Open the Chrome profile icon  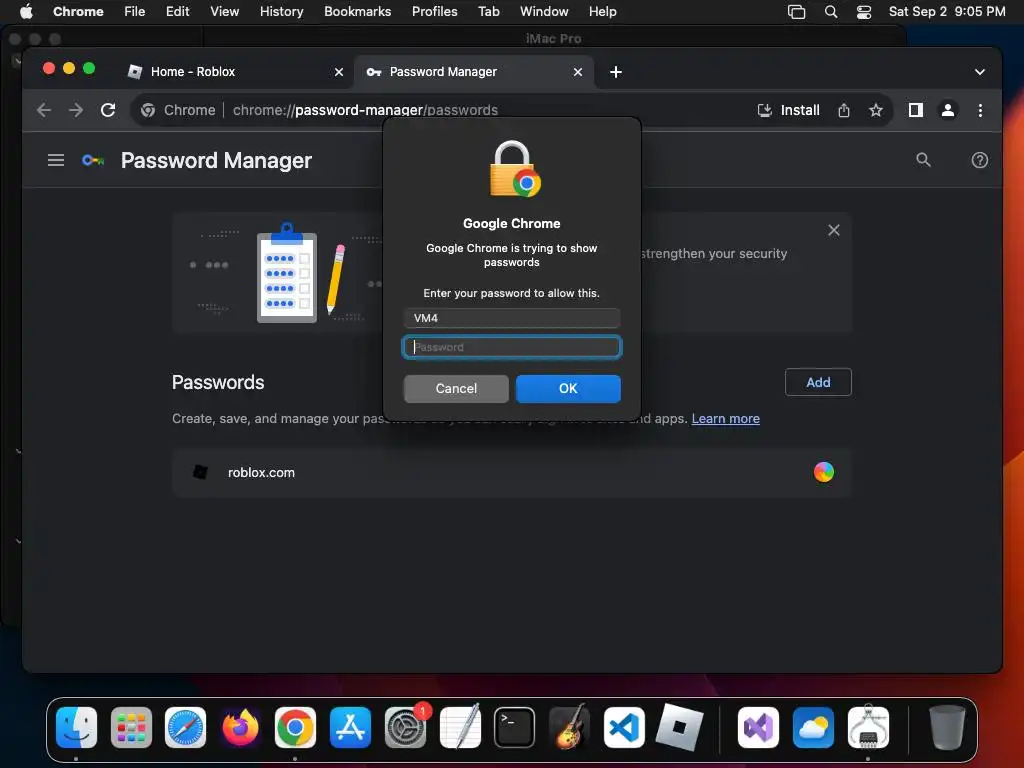947,110
